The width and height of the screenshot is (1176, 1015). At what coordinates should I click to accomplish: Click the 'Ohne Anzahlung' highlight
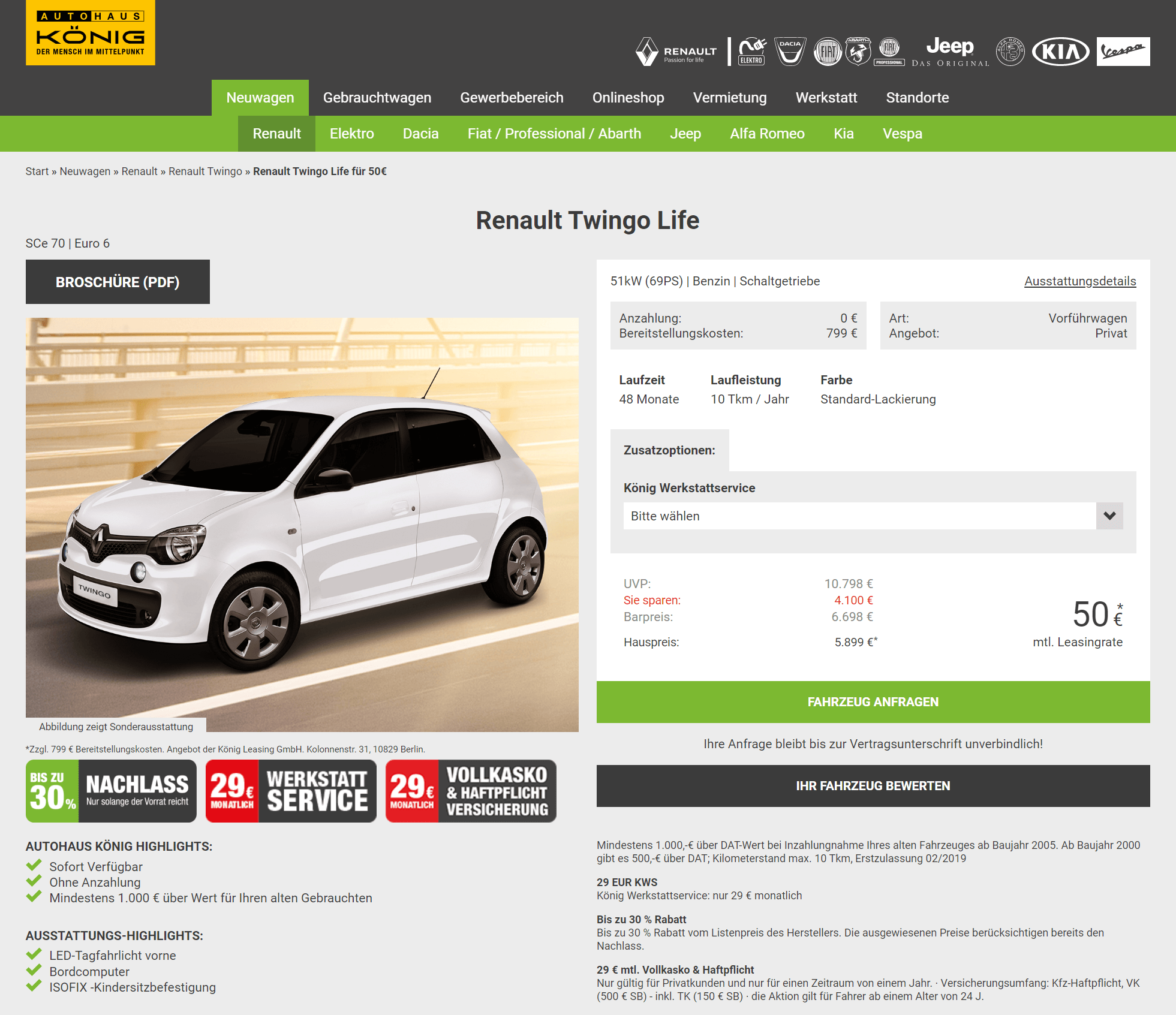pyautogui.click(x=95, y=883)
